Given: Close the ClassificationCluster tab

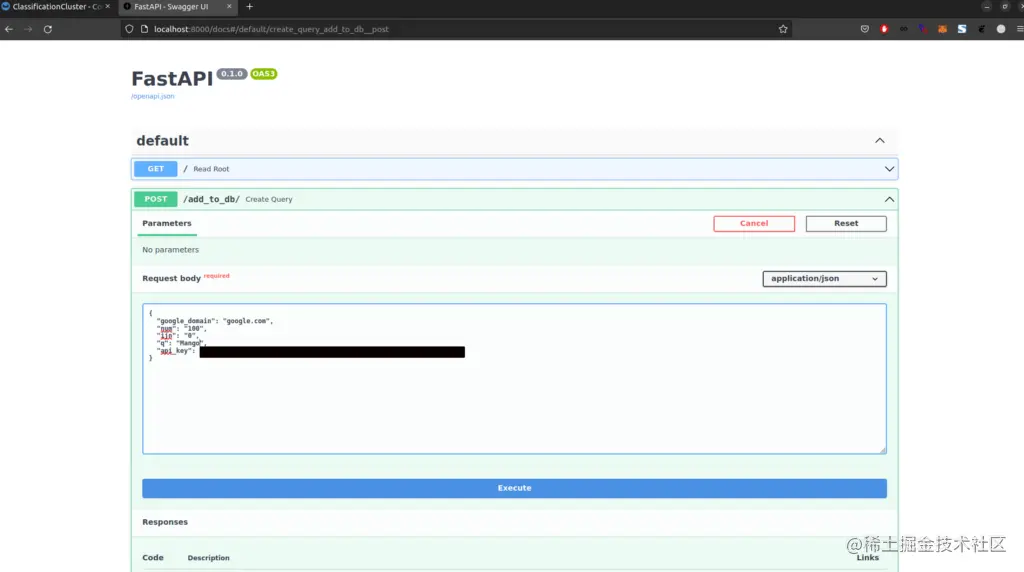Looking at the screenshot, I should [x=108, y=7].
